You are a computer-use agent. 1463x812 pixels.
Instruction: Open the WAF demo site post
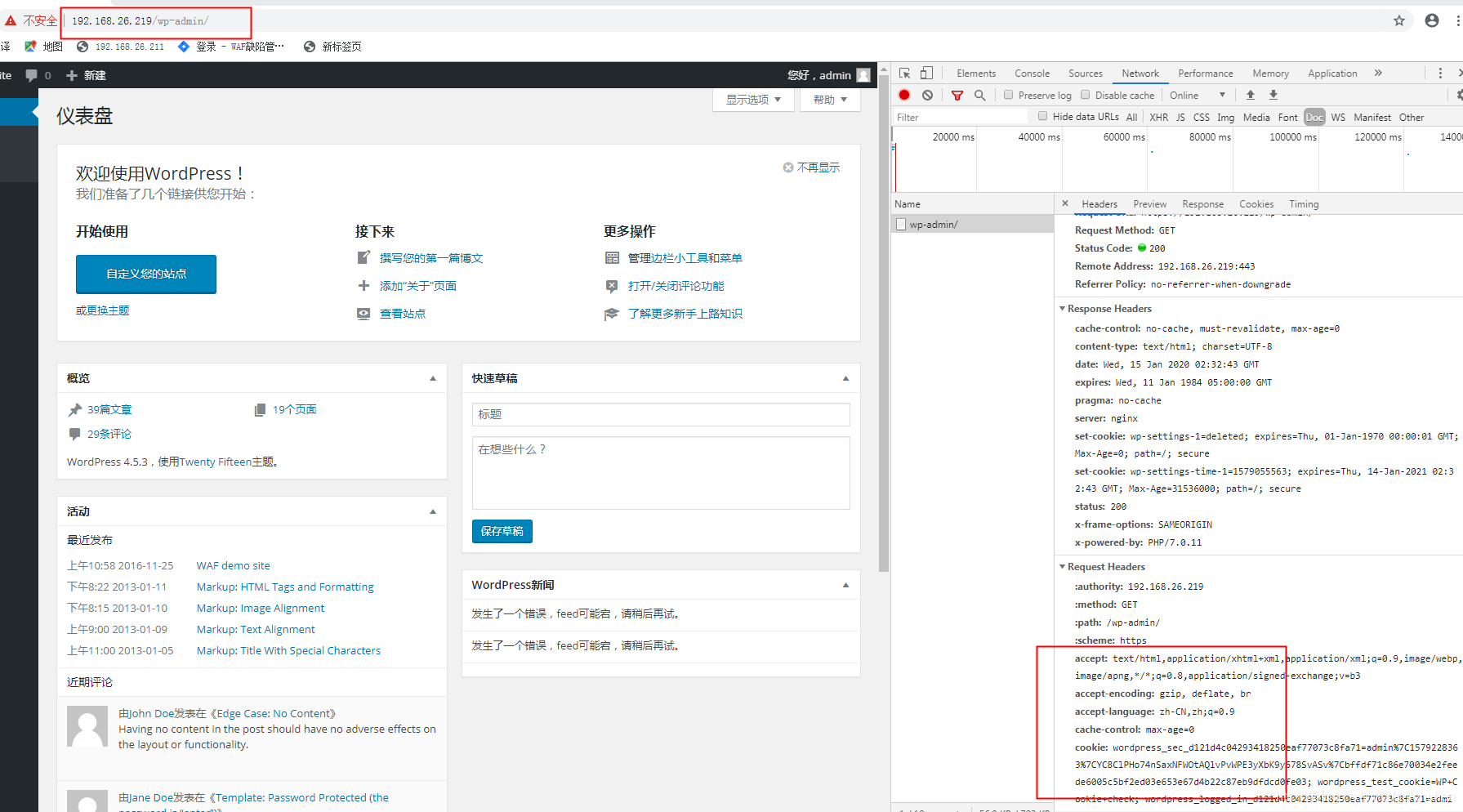pos(234,565)
